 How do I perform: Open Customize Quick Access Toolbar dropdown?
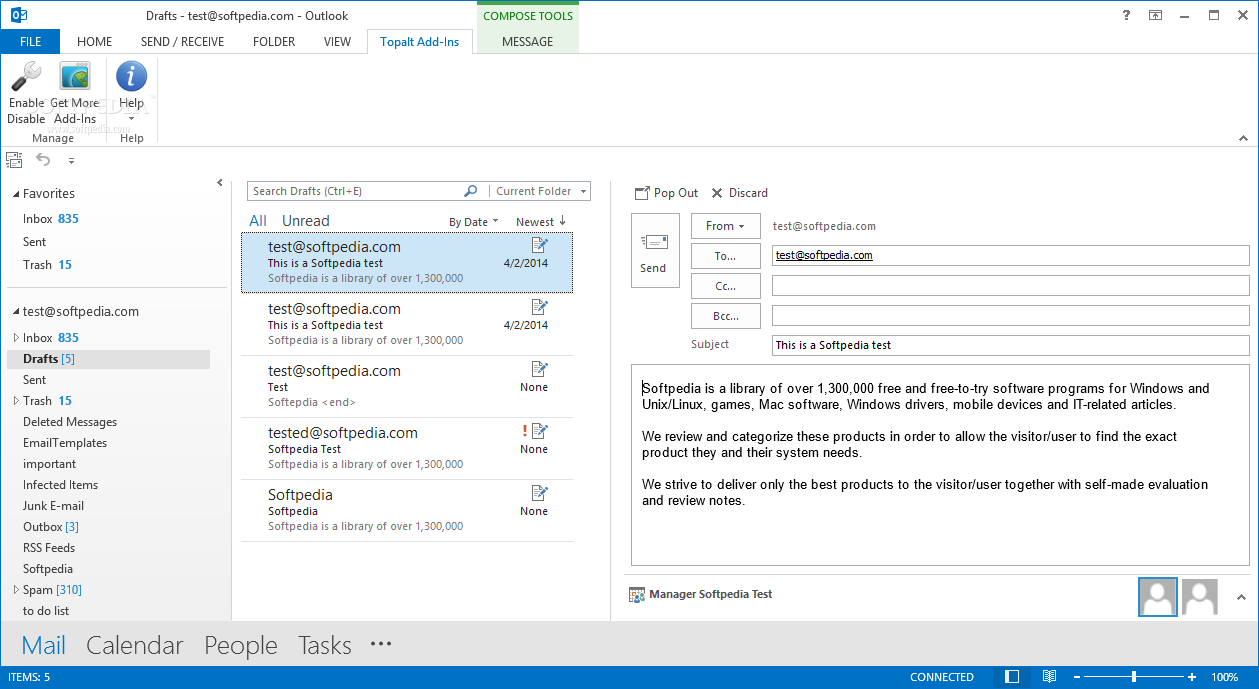(x=71, y=160)
